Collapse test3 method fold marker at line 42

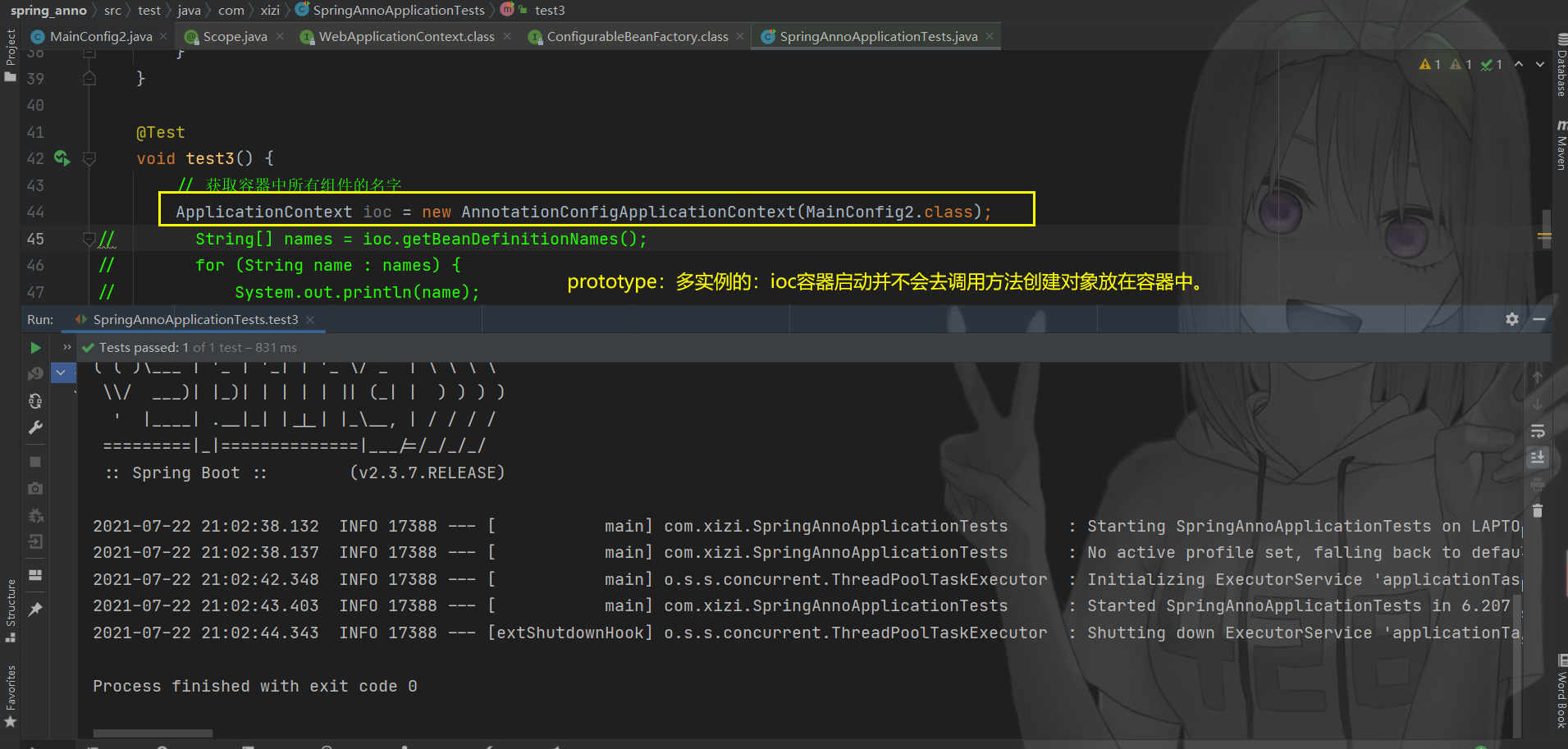click(x=89, y=158)
